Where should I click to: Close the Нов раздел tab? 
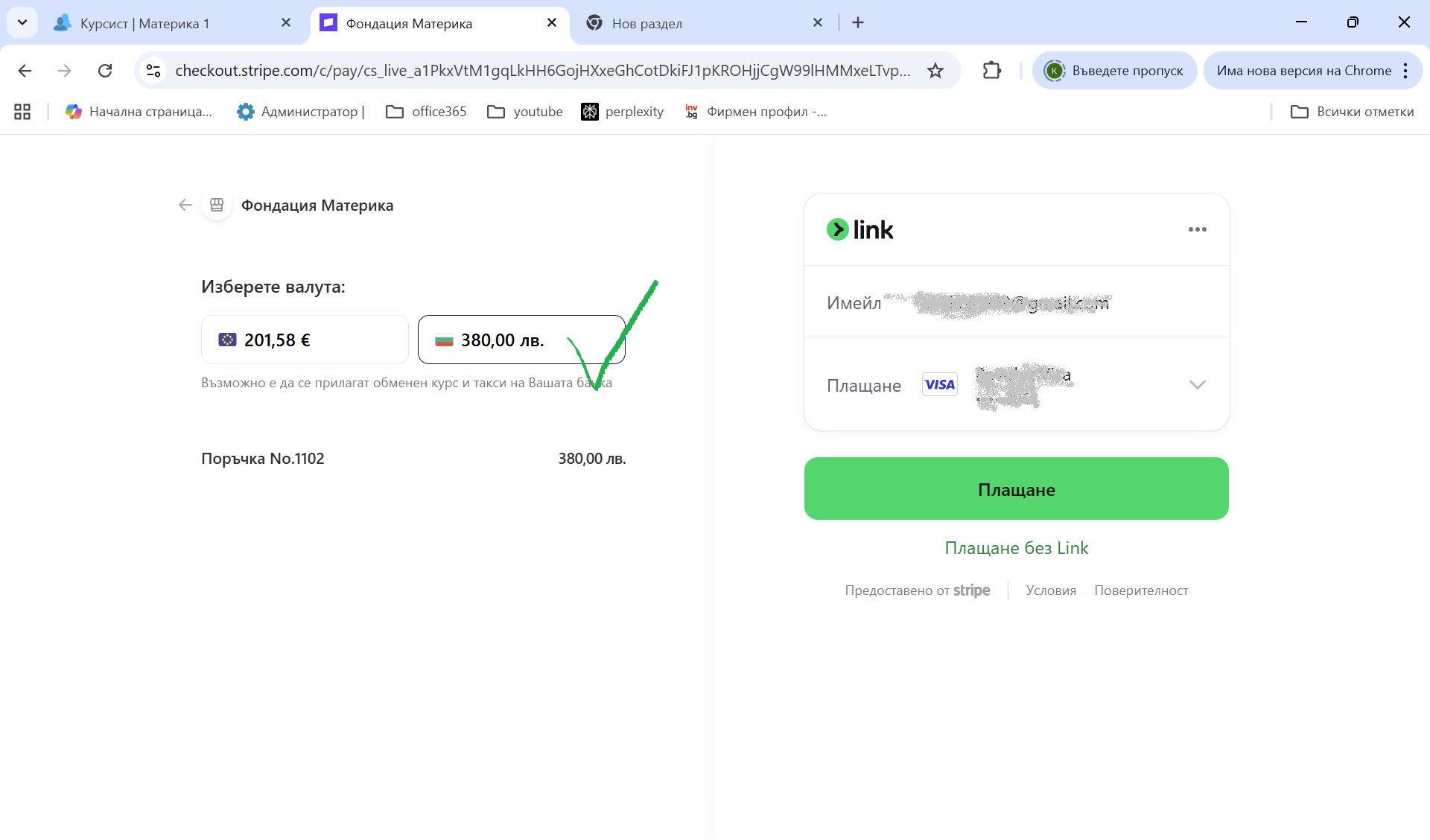click(818, 23)
